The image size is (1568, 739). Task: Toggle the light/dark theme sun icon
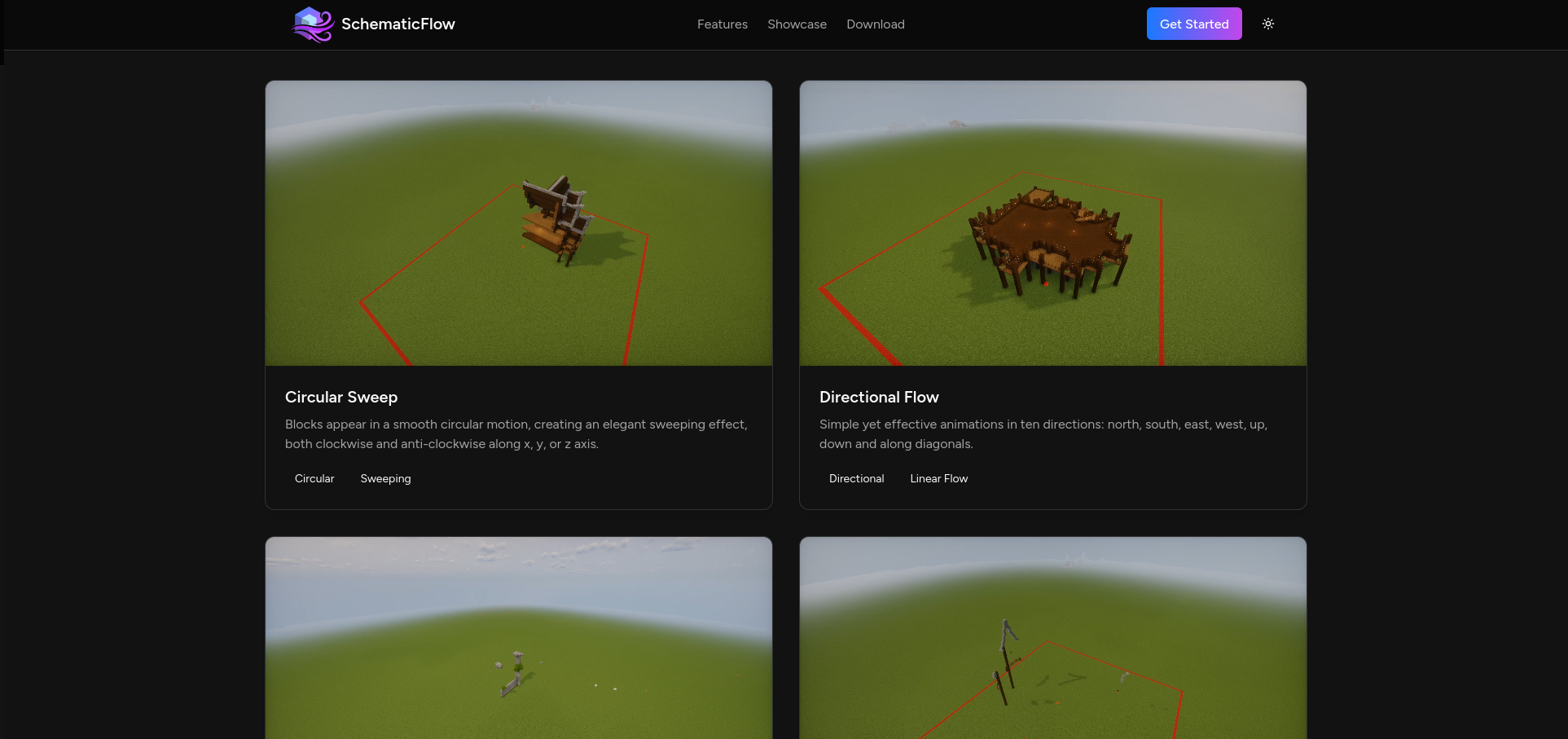click(1267, 24)
